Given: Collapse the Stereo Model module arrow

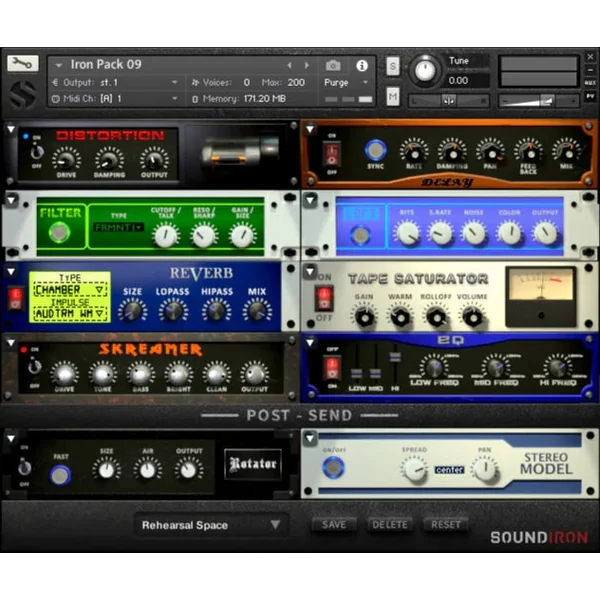Looking at the screenshot, I should point(310,439).
